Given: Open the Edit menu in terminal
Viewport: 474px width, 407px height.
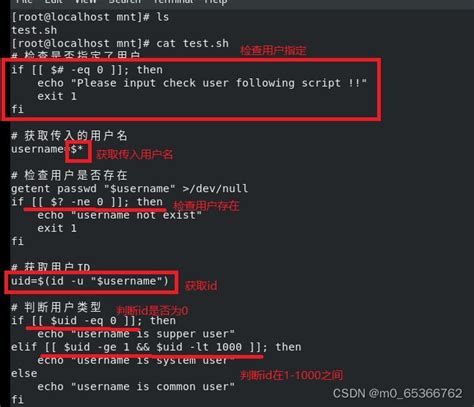Looking at the screenshot, I should 53,2.
